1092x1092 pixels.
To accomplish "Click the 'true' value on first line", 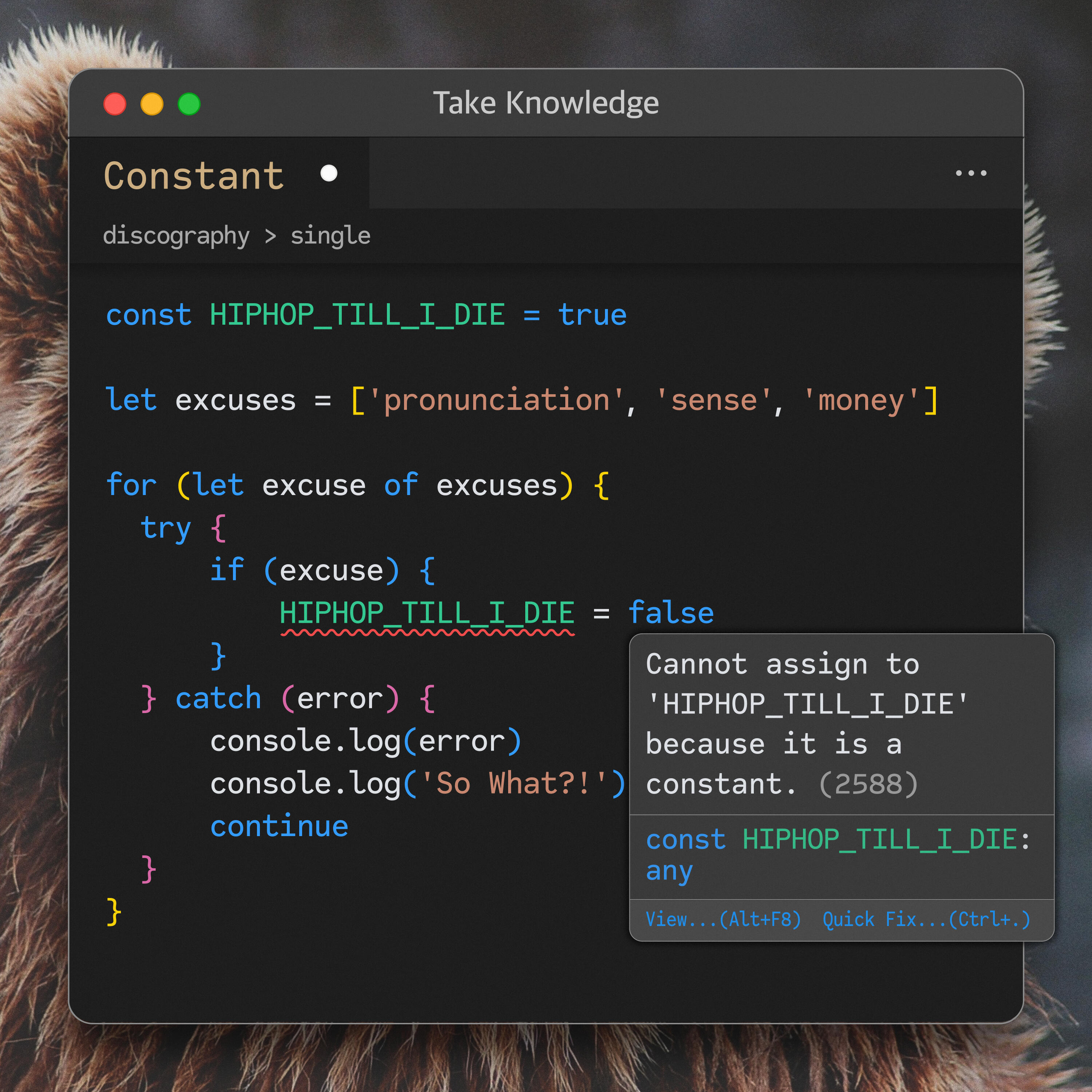I will point(593,315).
